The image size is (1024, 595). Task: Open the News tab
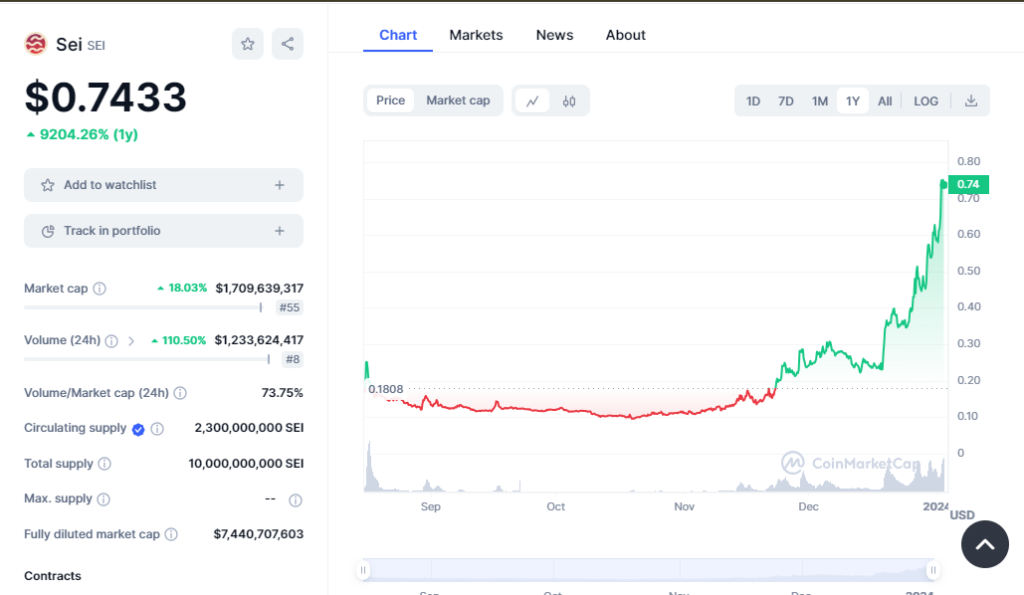pos(554,35)
